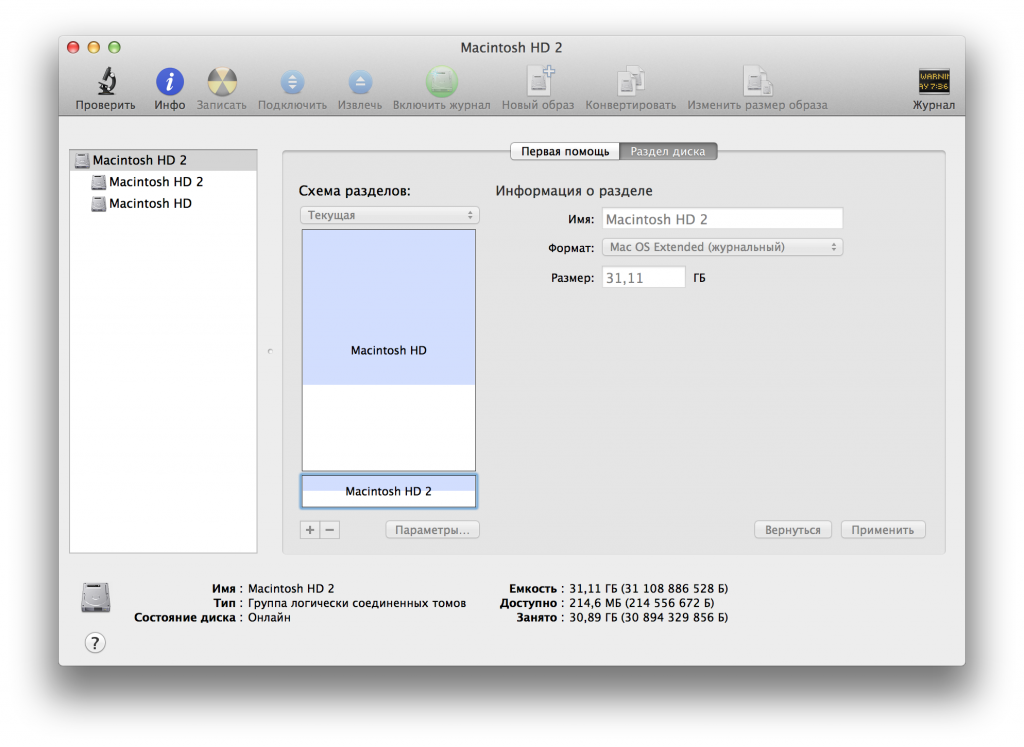1024x747 pixels.
Task: Click the Проверить microscope icon
Action: pos(105,82)
